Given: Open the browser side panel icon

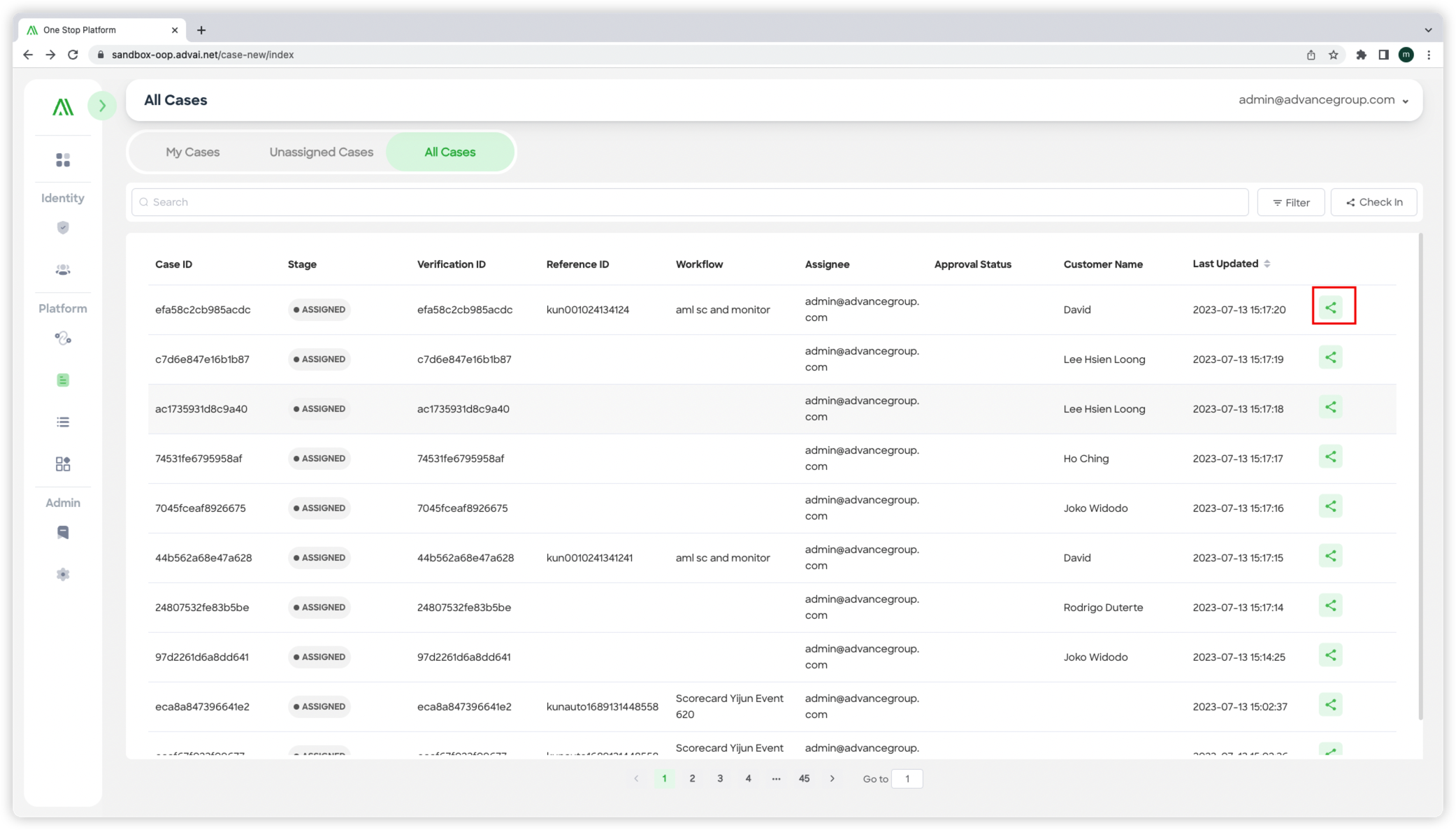Looking at the screenshot, I should (x=1383, y=55).
